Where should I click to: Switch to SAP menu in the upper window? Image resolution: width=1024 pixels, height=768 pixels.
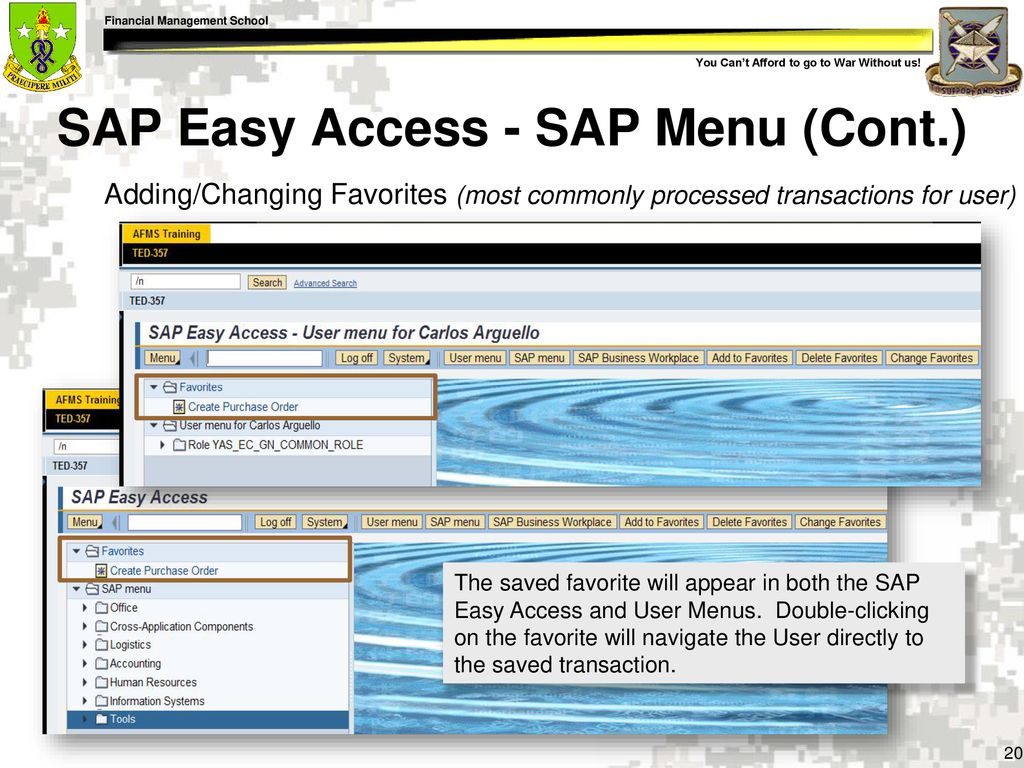coord(539,358)
